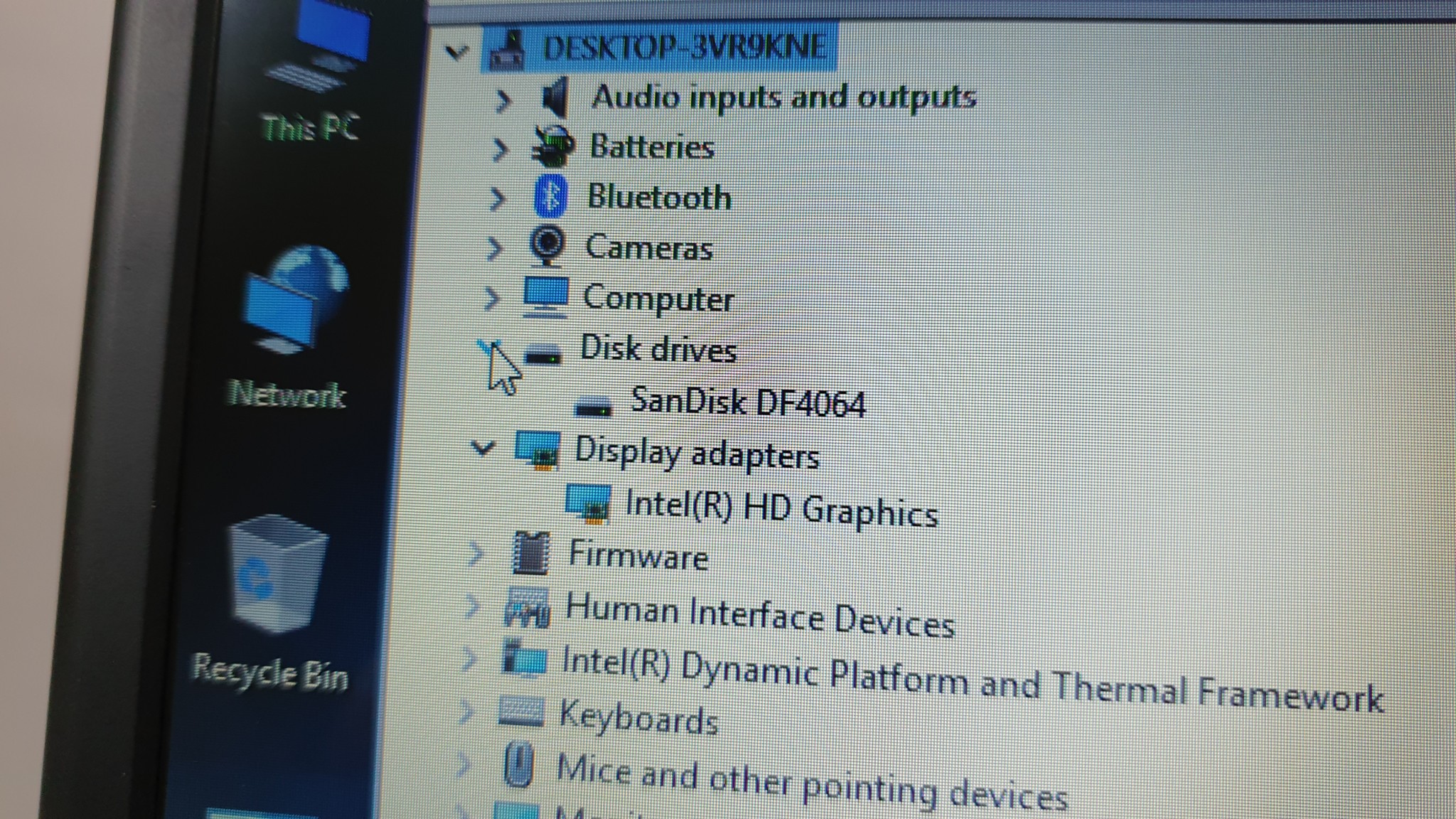Select the Cameras label
Screen dimensions: 1456x819
point(649,247)
